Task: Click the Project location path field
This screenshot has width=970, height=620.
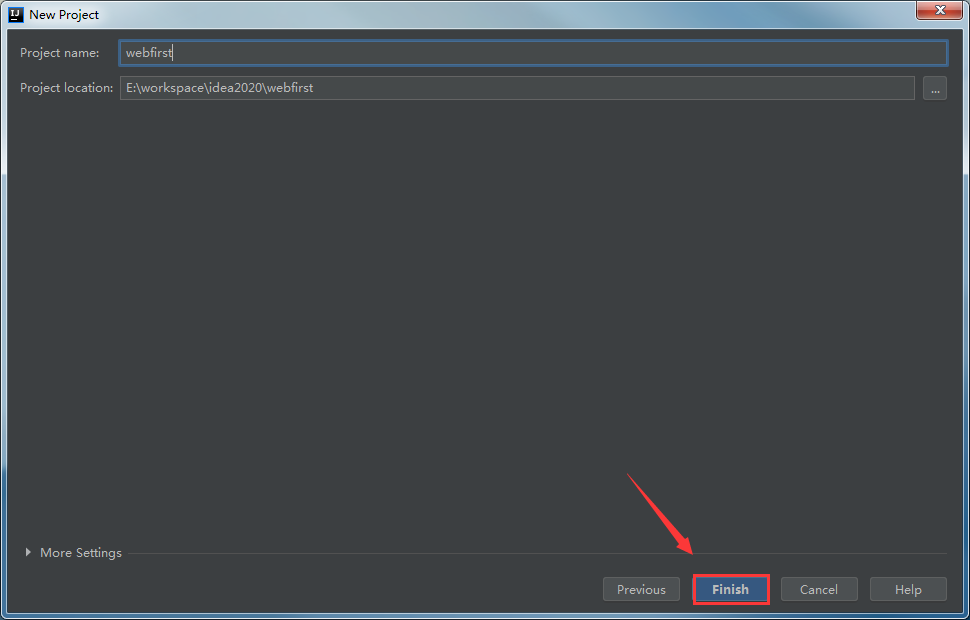Action: point(517,88)
